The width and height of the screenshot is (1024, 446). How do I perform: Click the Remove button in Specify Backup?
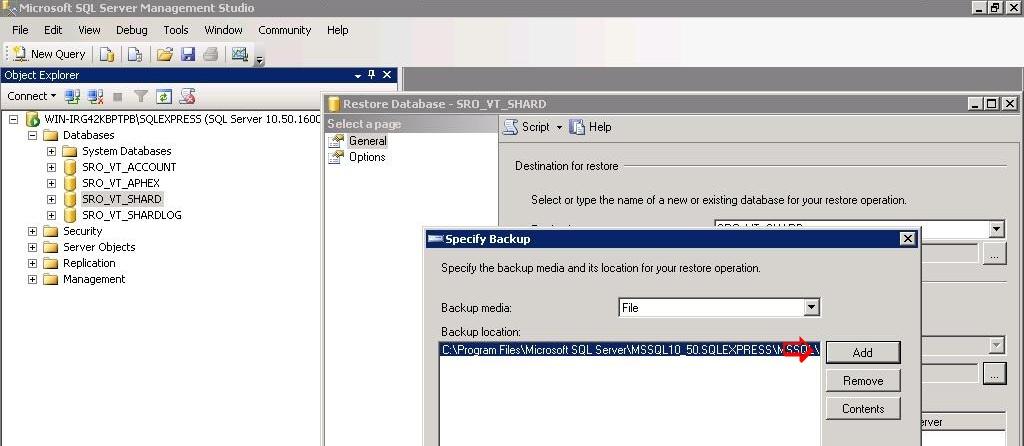(x=863, y=381)
